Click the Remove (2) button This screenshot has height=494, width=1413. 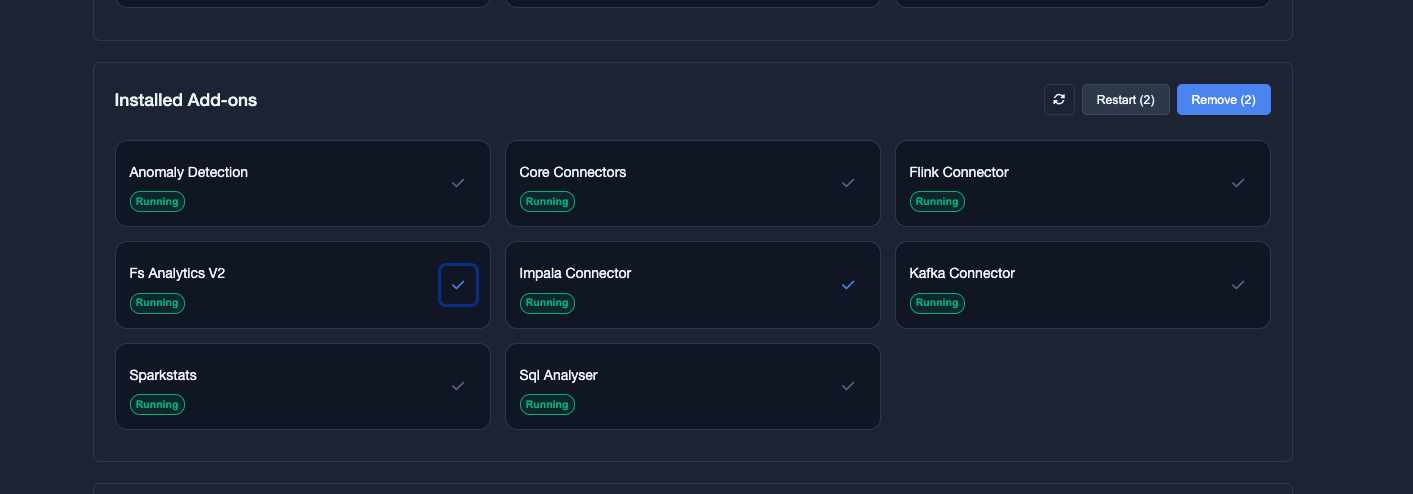(1224, 100)
